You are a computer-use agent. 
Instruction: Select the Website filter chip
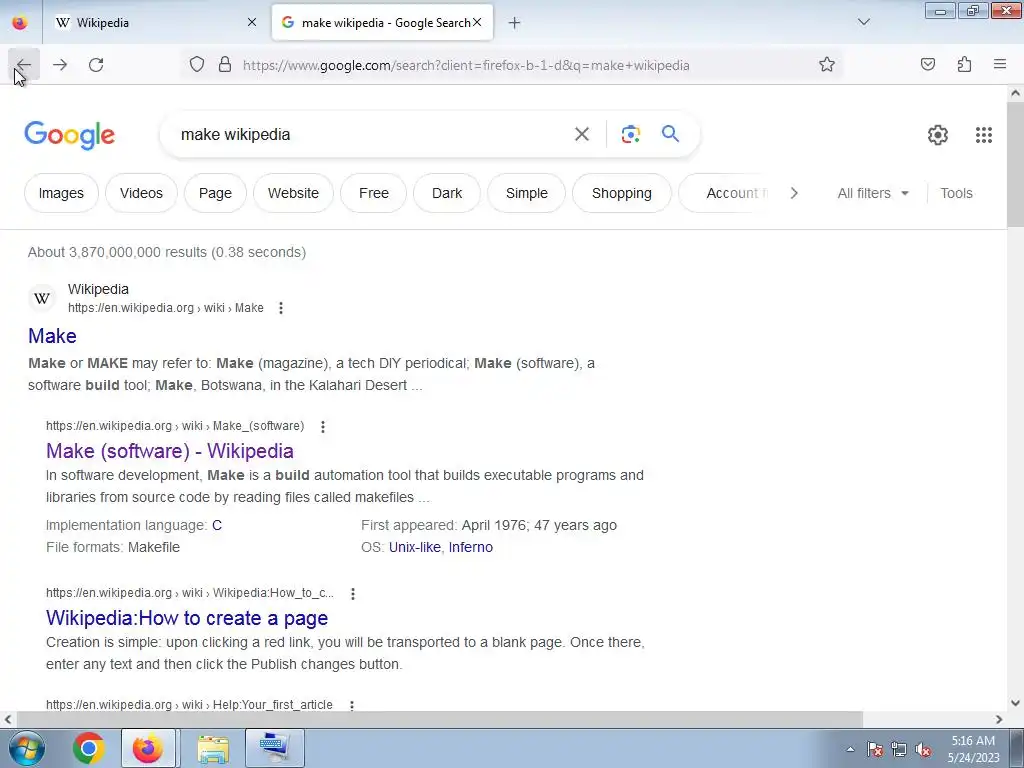[x=293, y=193]
